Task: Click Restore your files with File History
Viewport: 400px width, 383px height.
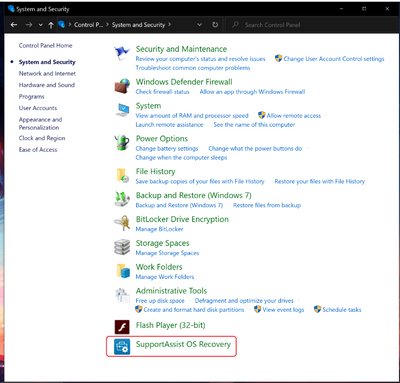Action: tap(320, 181)
